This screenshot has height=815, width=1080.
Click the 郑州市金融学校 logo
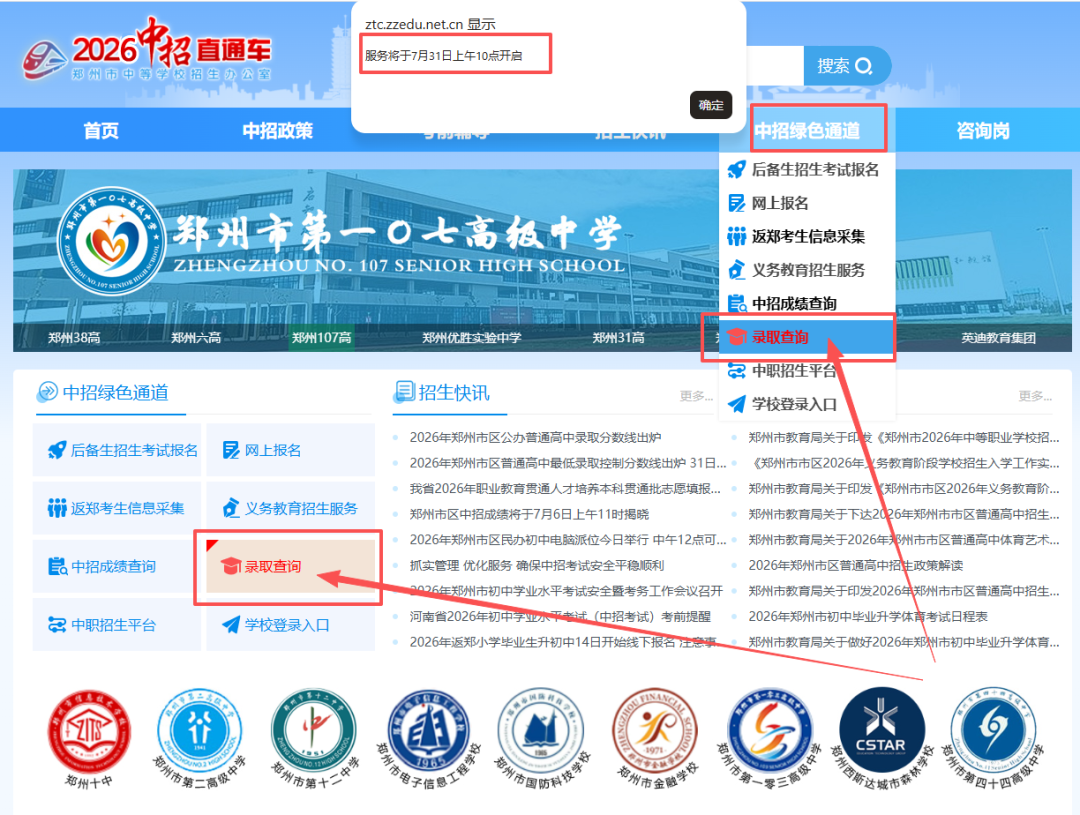click(654, 738)
